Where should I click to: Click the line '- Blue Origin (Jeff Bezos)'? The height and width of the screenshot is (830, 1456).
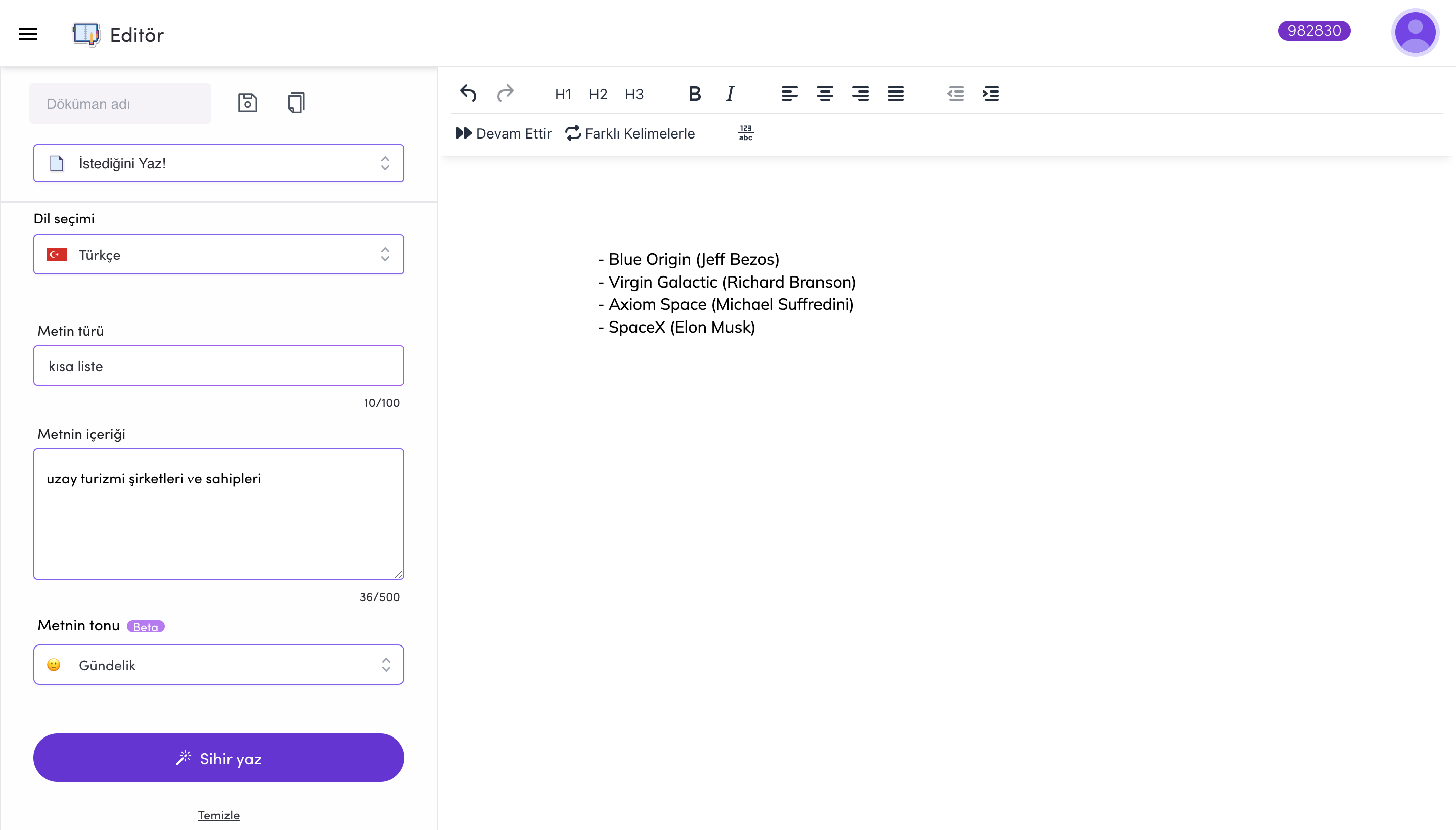688,259
